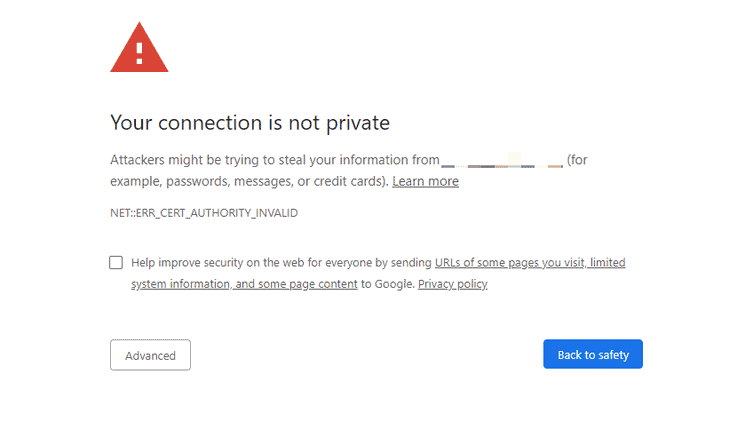This screenshot has height=422, width=729.
Task: Open the "URLs of some pages you visit" link
Action: [x=509, y=263]
